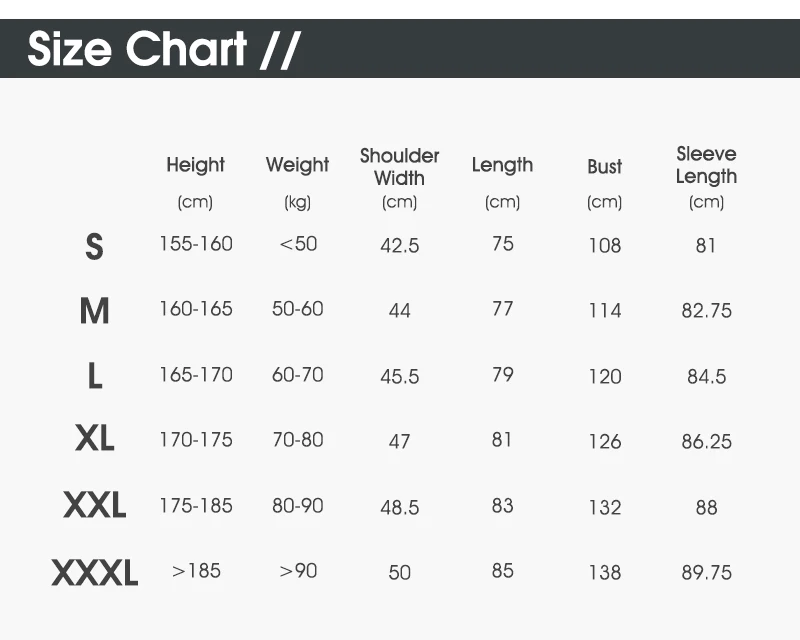Click the 155-160 height value

pyautogui.click(x=196, y=243)
